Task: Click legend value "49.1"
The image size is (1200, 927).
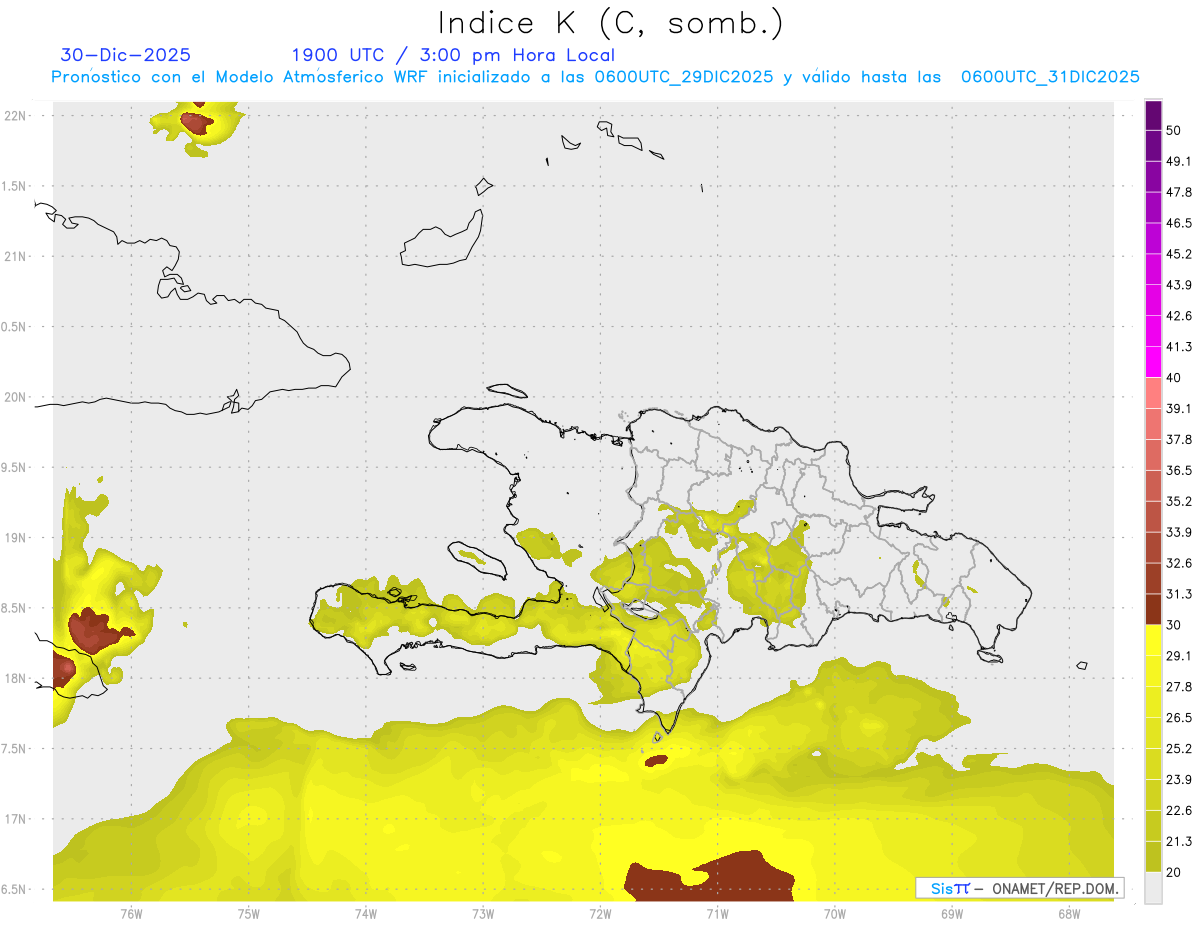Action: [x=1179, y=161]
